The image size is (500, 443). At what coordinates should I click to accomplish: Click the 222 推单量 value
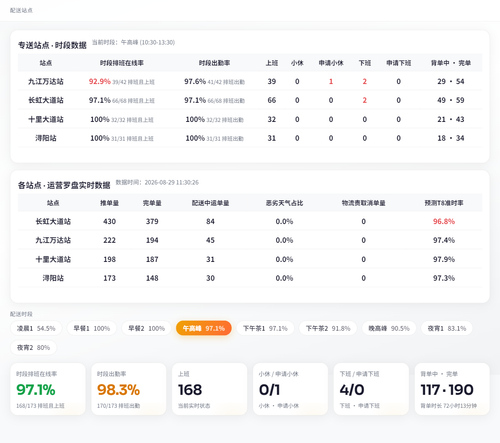(110, 240)
